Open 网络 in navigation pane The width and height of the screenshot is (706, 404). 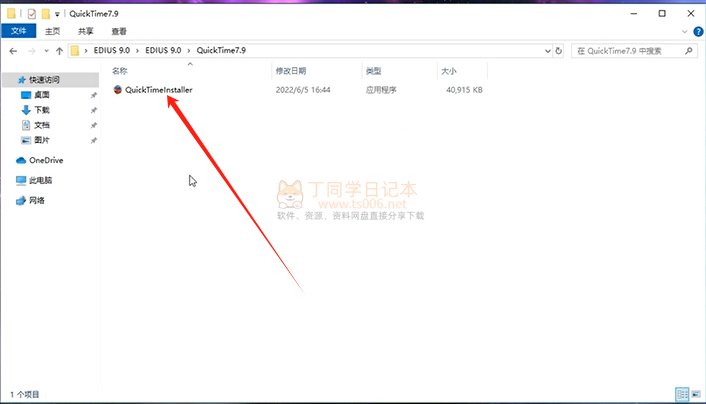(x=36, y=200)
